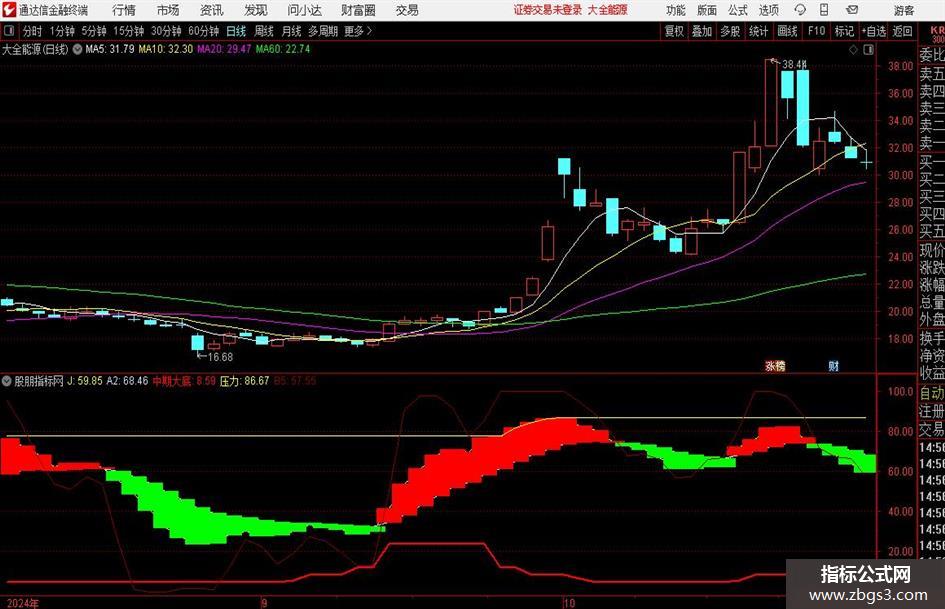Open the 交易 menu
The width and height of the screenshot is (945, 609).
pyautogui.click(x=407, y=10)
